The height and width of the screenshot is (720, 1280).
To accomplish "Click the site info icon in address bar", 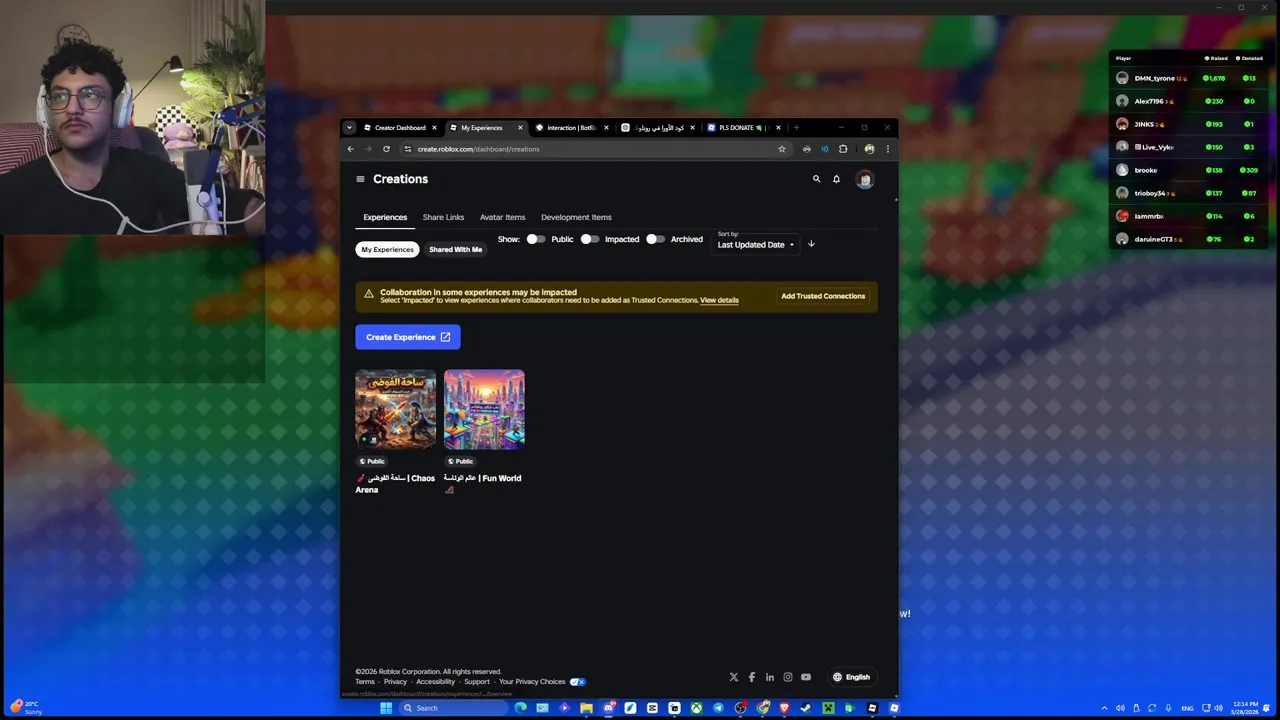I will (407, 149).
